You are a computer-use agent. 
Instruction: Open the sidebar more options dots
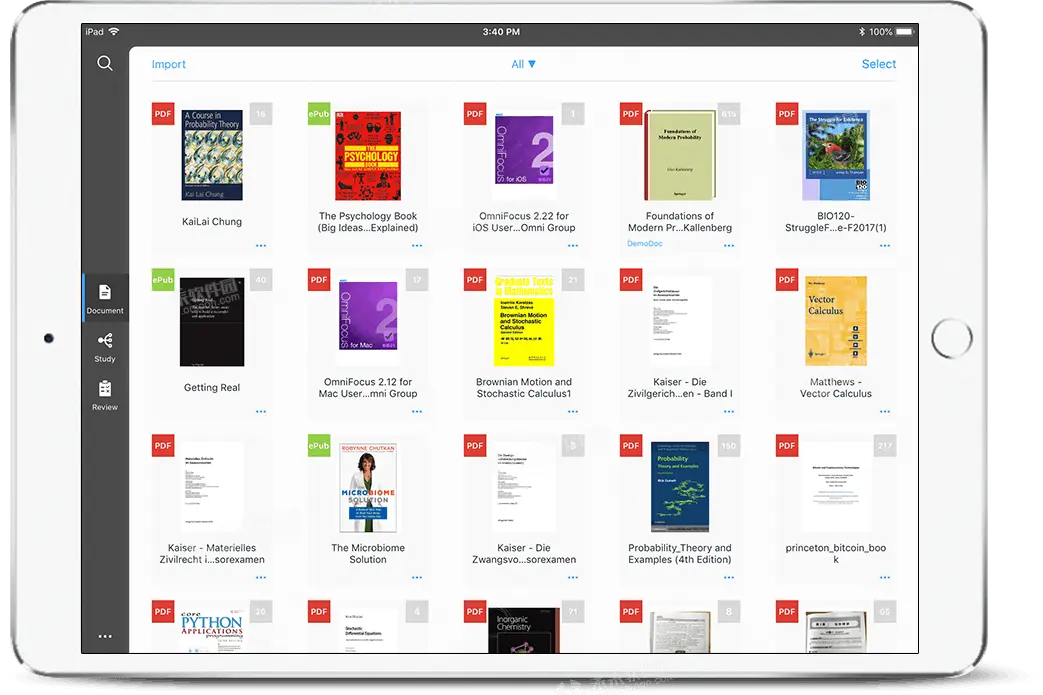(105, 636)
